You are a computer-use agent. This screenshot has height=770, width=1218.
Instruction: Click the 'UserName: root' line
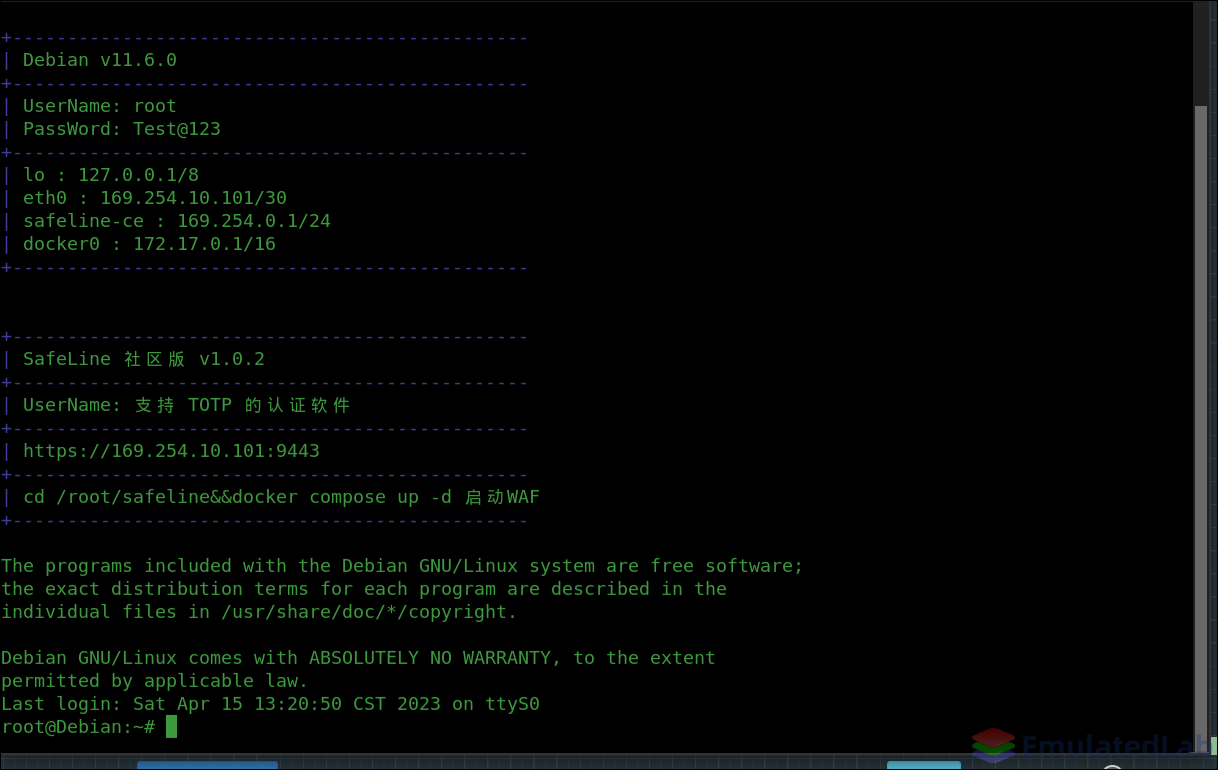[100, 106]
